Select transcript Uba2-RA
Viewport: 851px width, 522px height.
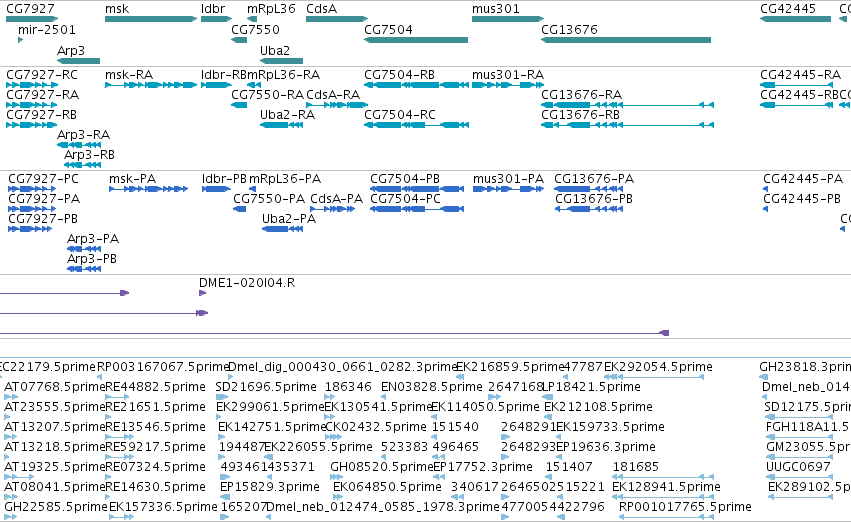pyautogui.click(x=288, y=115)
